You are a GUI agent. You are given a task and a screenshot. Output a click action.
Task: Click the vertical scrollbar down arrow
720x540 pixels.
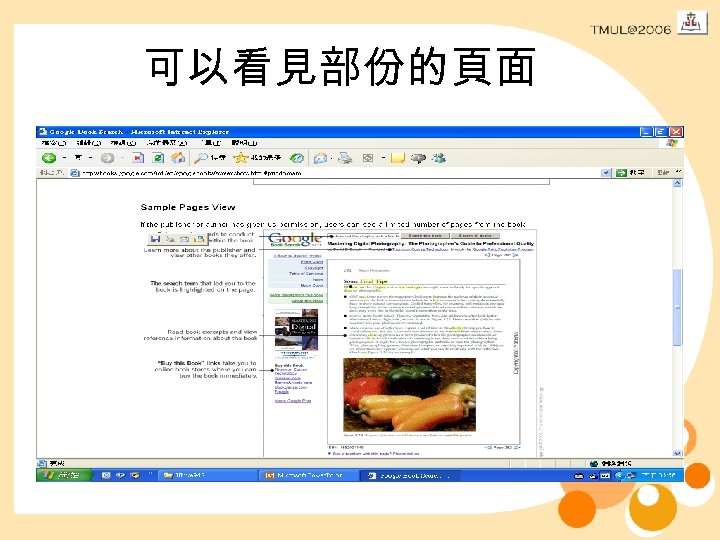point(677,453)
